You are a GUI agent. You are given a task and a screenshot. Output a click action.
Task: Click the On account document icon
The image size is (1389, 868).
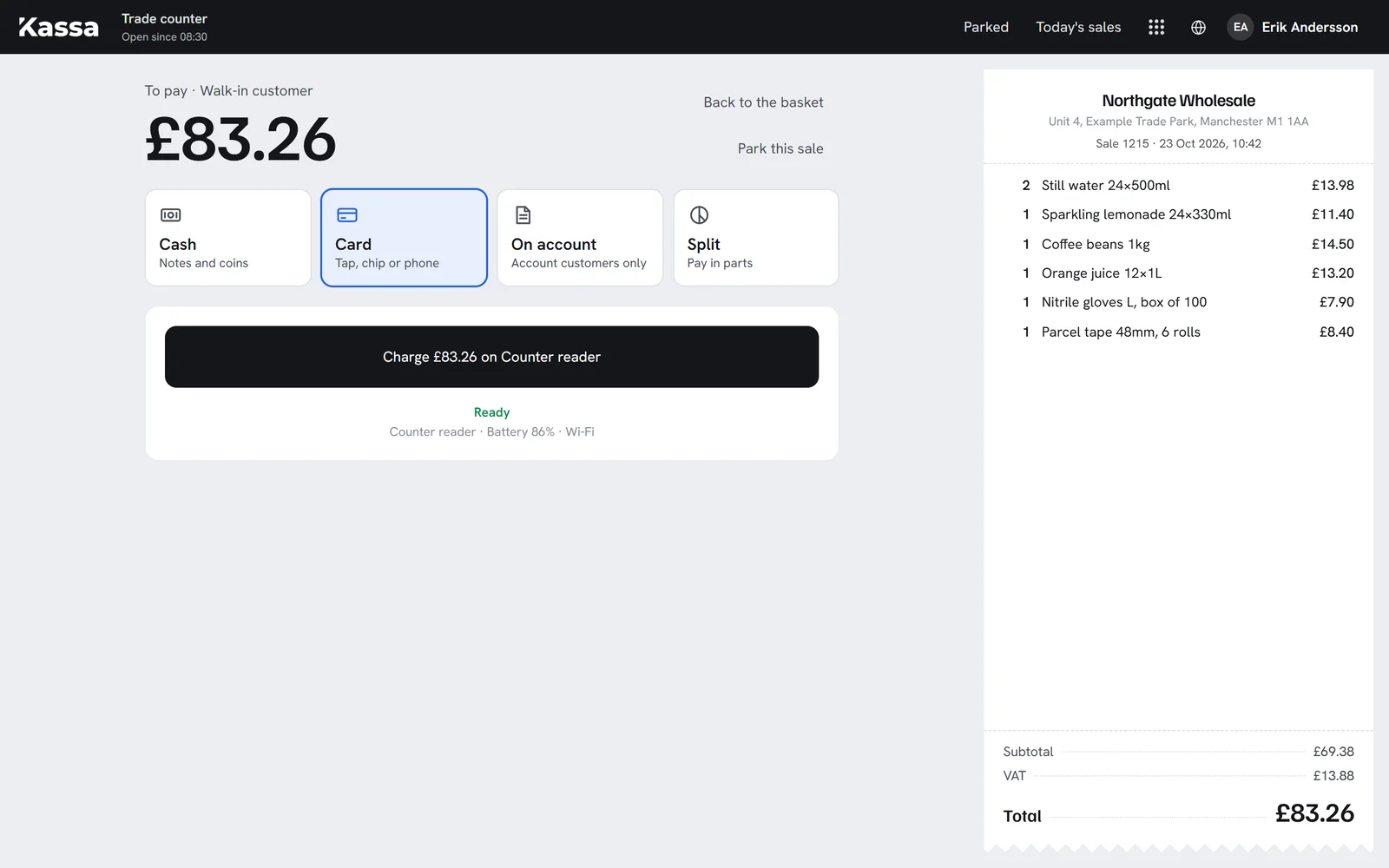click(523, 215)
